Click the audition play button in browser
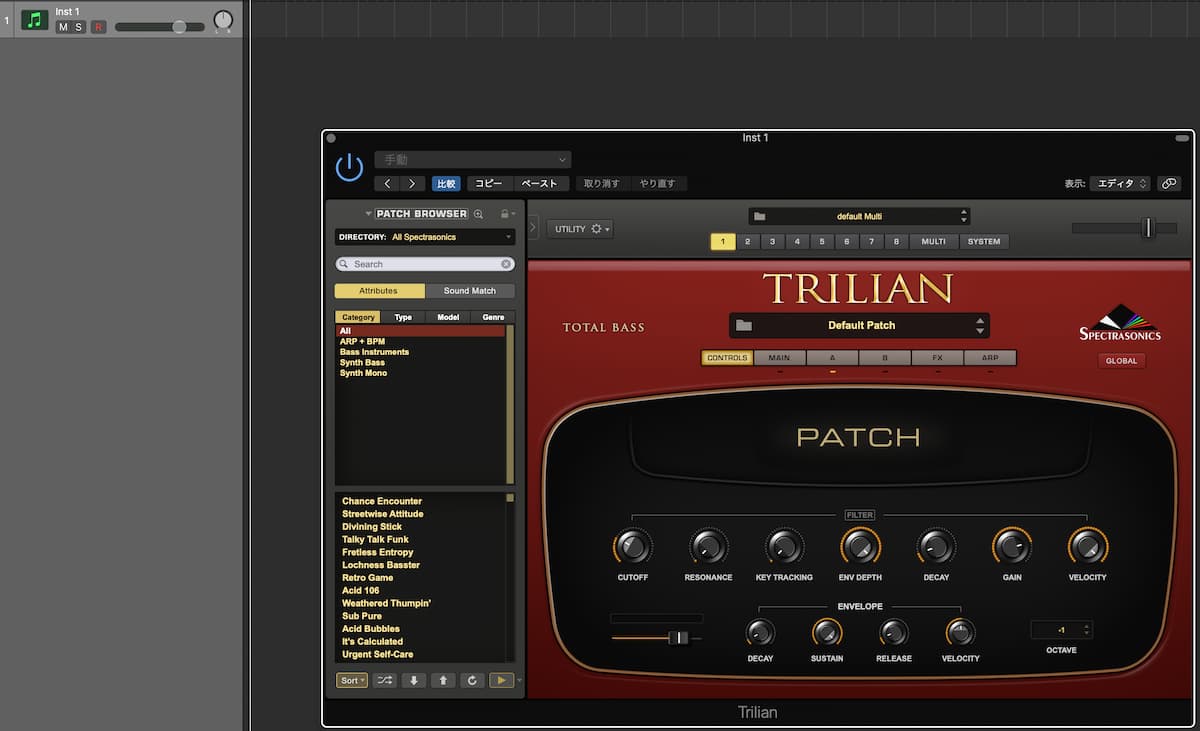This screenshot has width=1200, height=731. (x=501, y=680)
